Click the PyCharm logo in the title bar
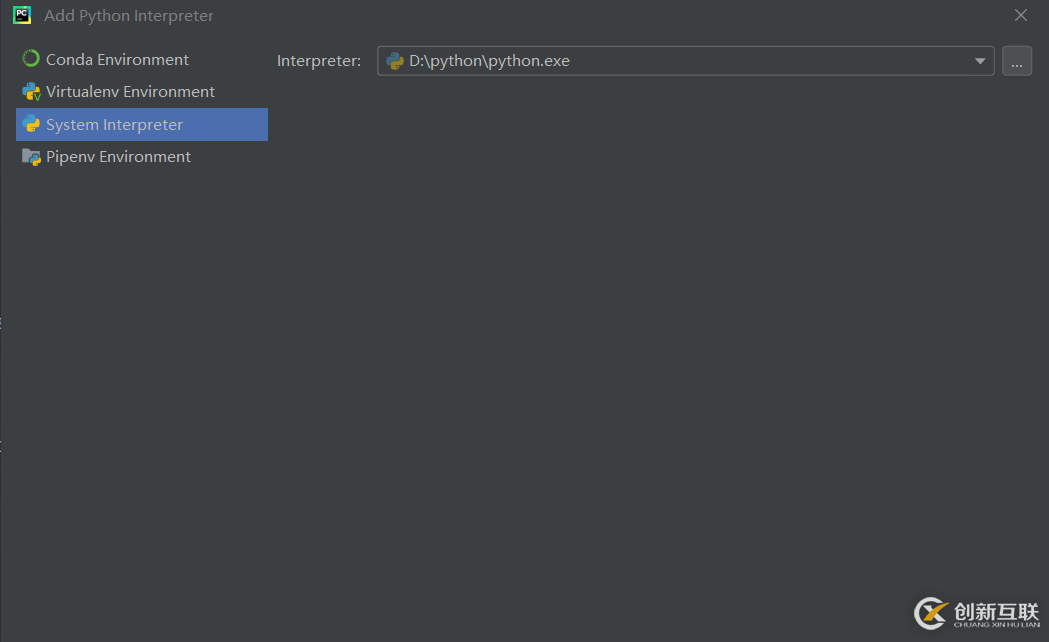 [x=22, y=15]
